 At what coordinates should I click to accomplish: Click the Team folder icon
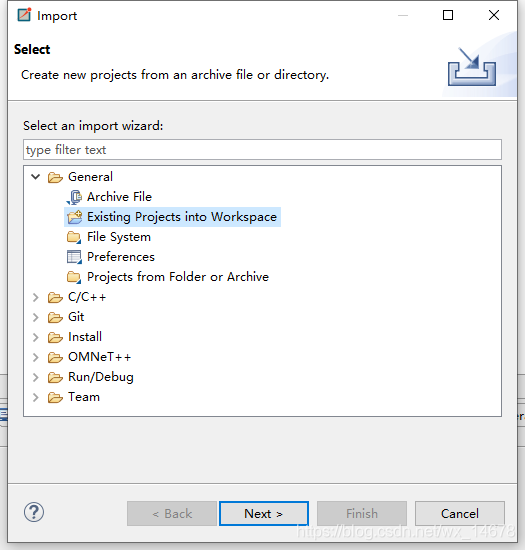[x=55, y=397]
